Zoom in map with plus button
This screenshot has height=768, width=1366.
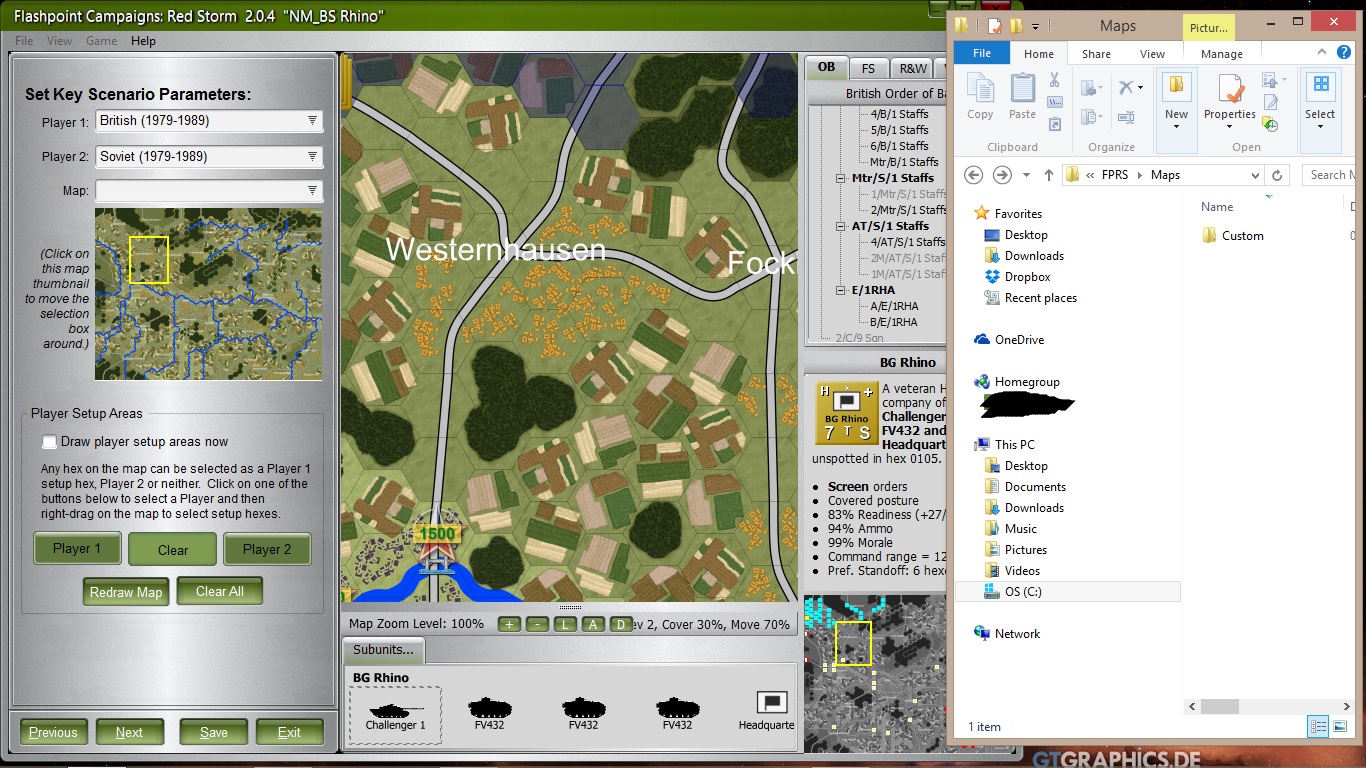click(510, 624)
